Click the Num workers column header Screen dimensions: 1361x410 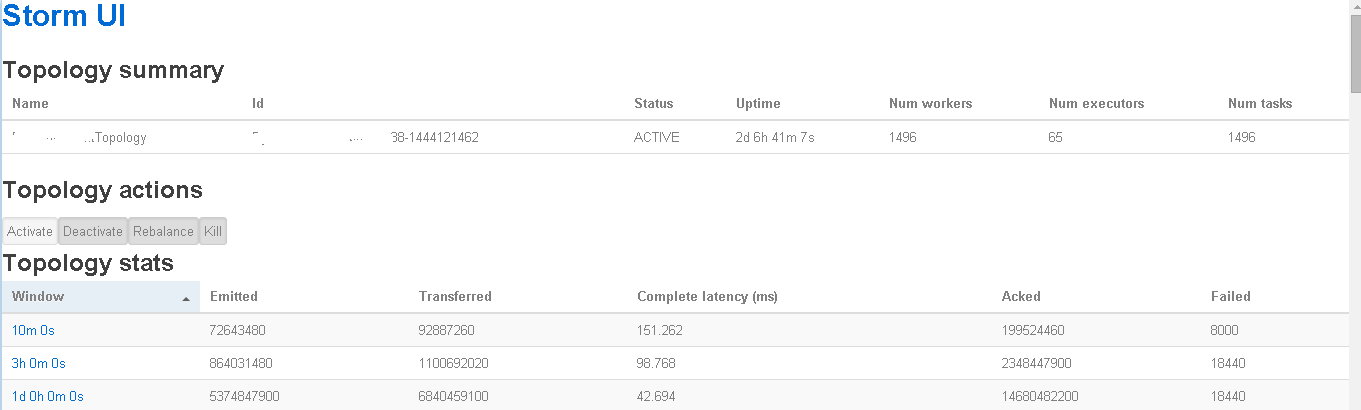(930, 104)
